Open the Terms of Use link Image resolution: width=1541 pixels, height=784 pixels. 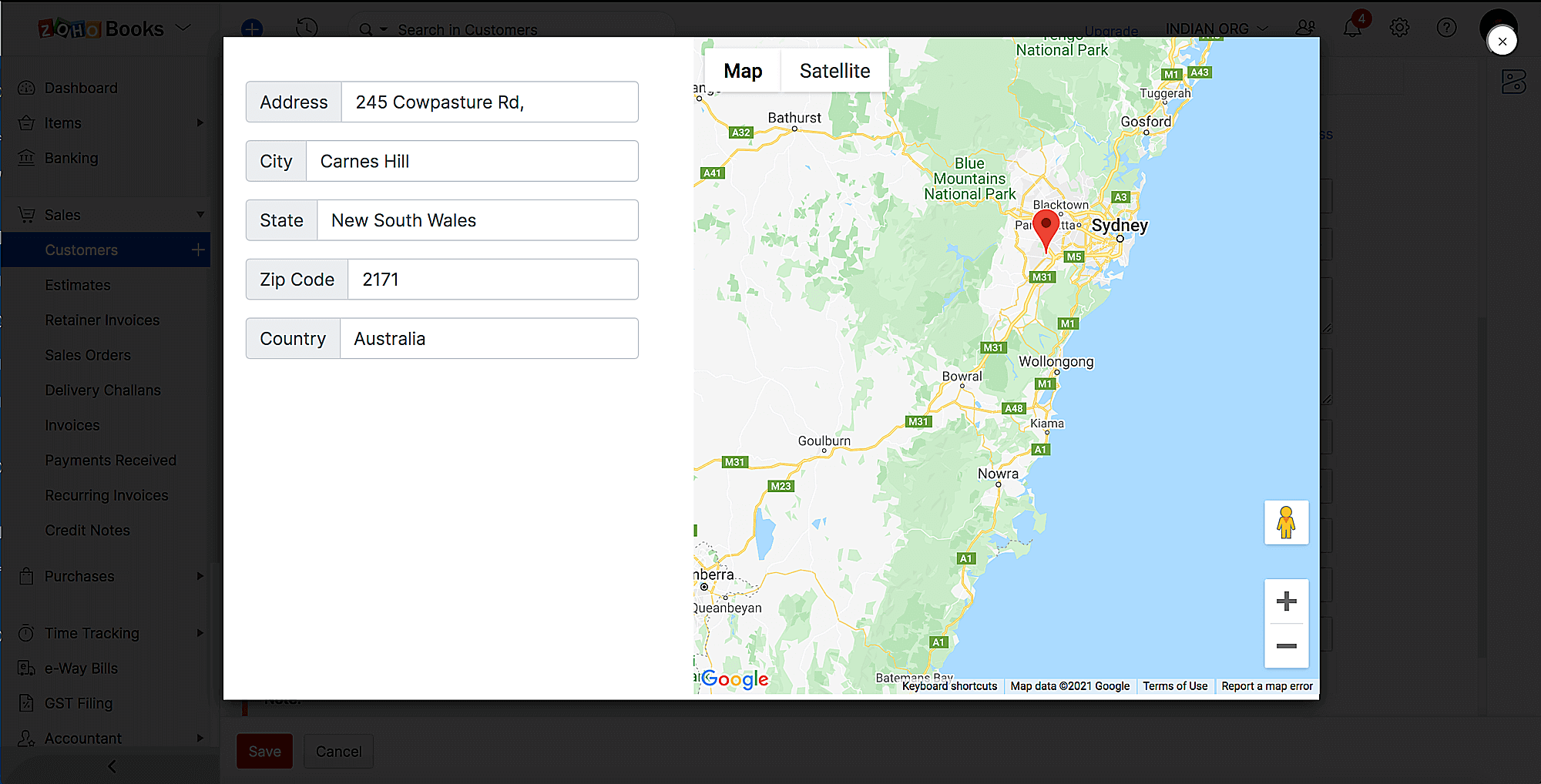pyautogui.click(x=1174, y=685)
